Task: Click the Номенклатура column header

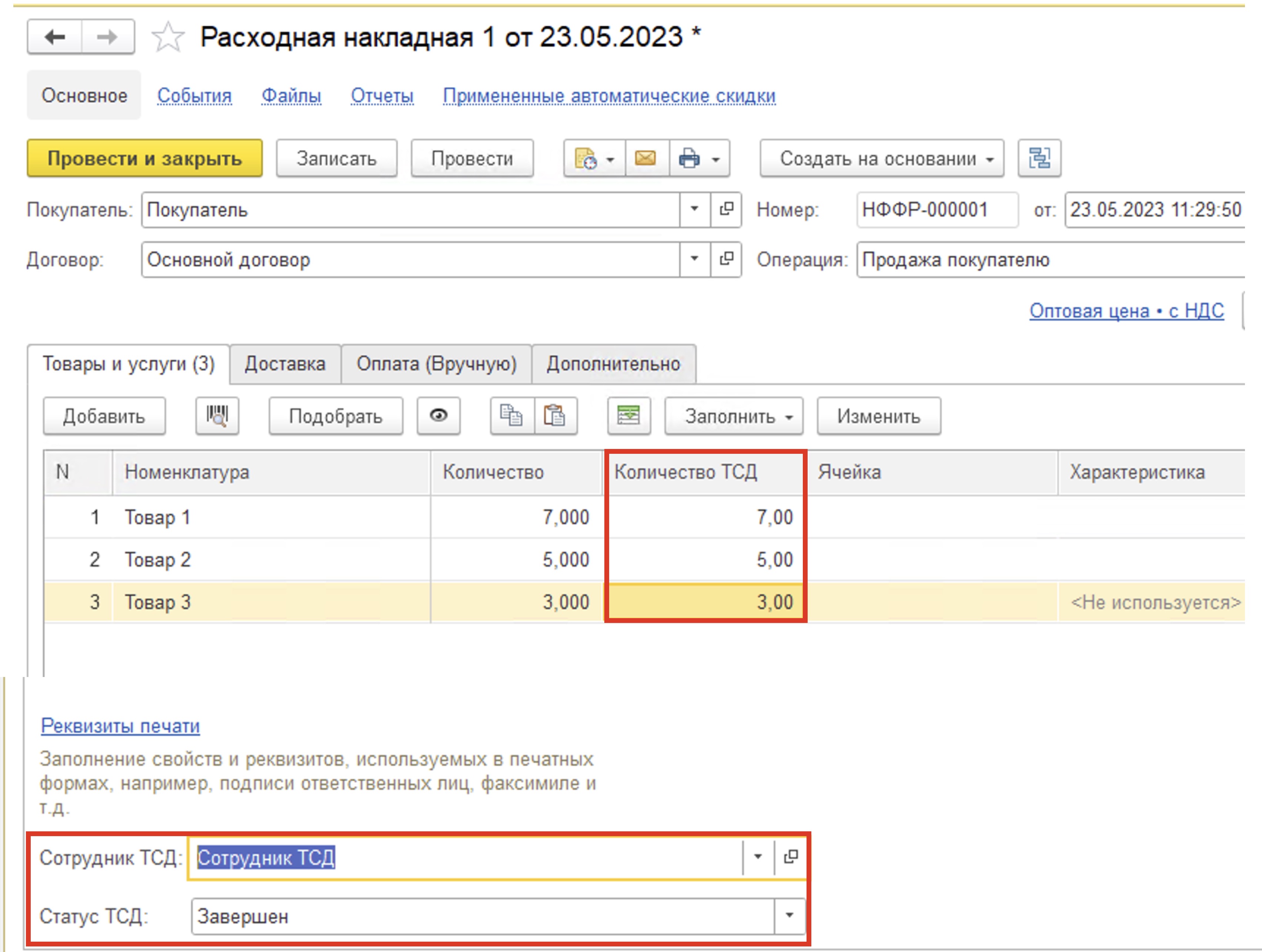Action: pos(271,472)
